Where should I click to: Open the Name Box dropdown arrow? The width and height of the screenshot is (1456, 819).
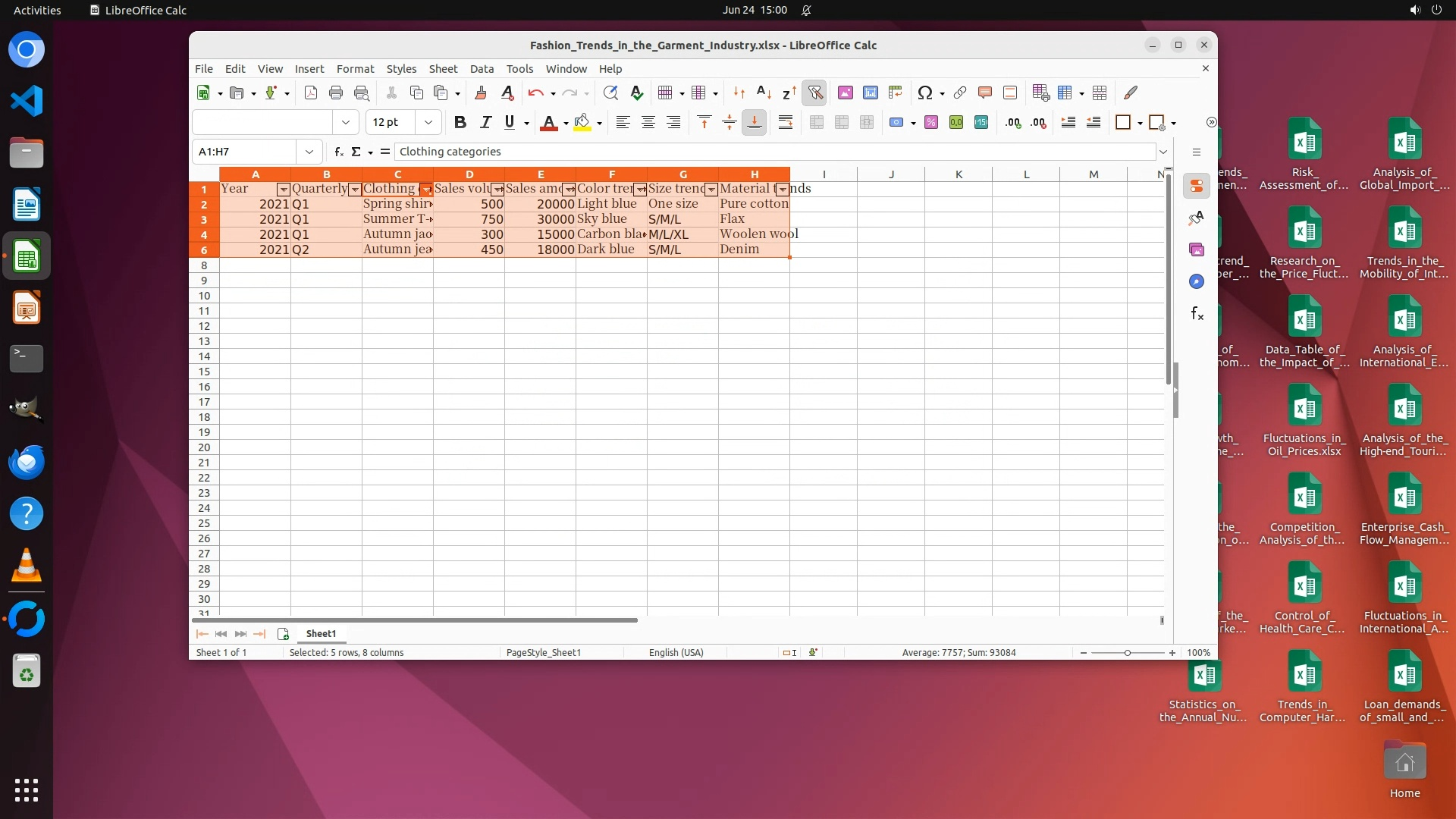coord(309,152)
